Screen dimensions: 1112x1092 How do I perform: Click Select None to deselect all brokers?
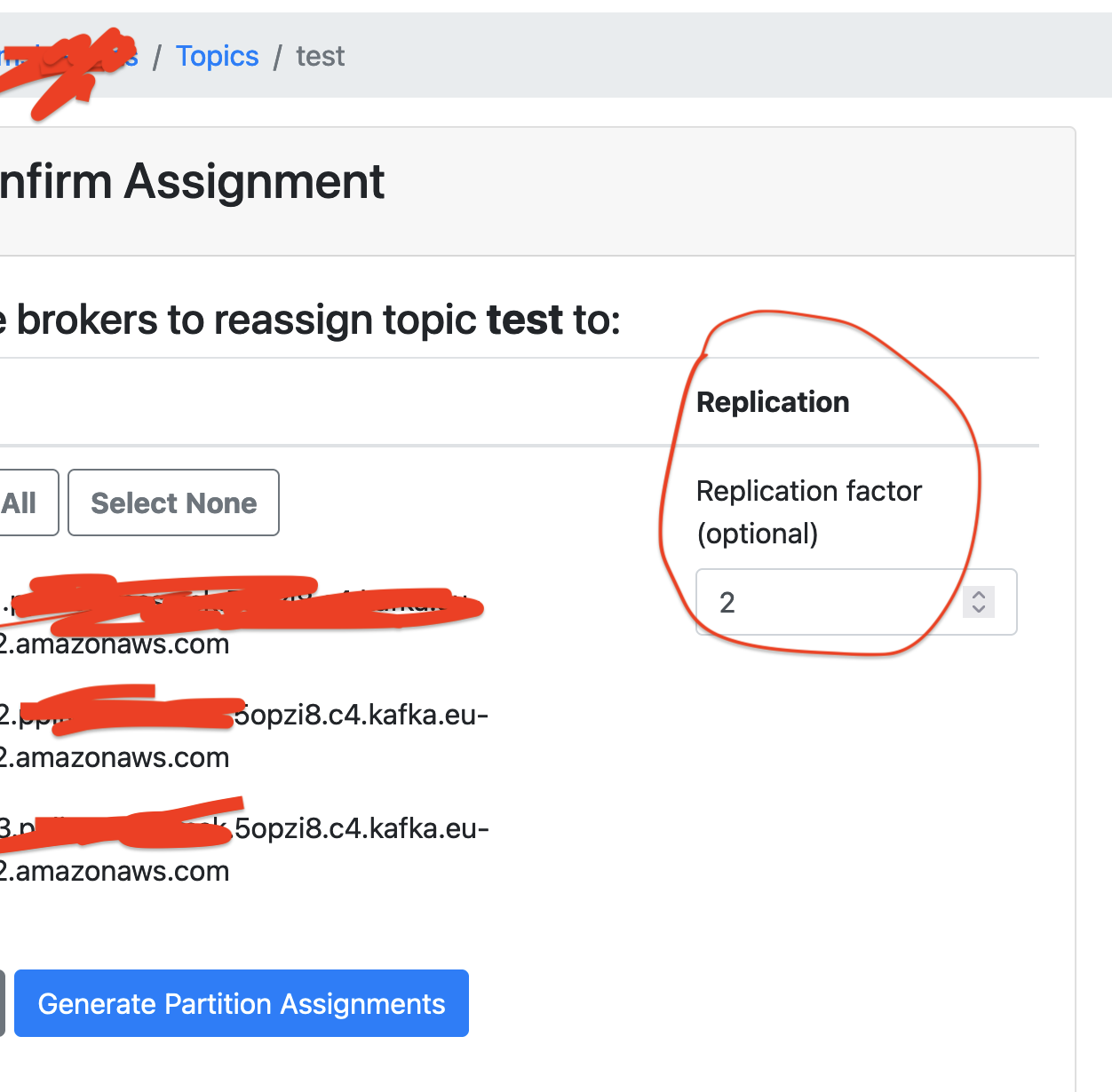click(172, 502)
